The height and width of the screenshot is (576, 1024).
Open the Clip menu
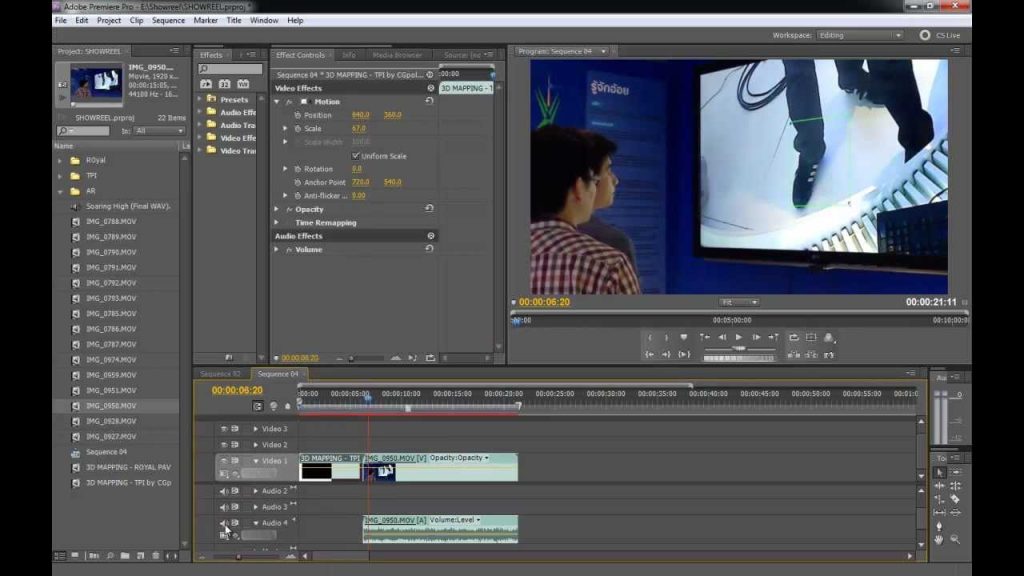(x=136, y=20)
